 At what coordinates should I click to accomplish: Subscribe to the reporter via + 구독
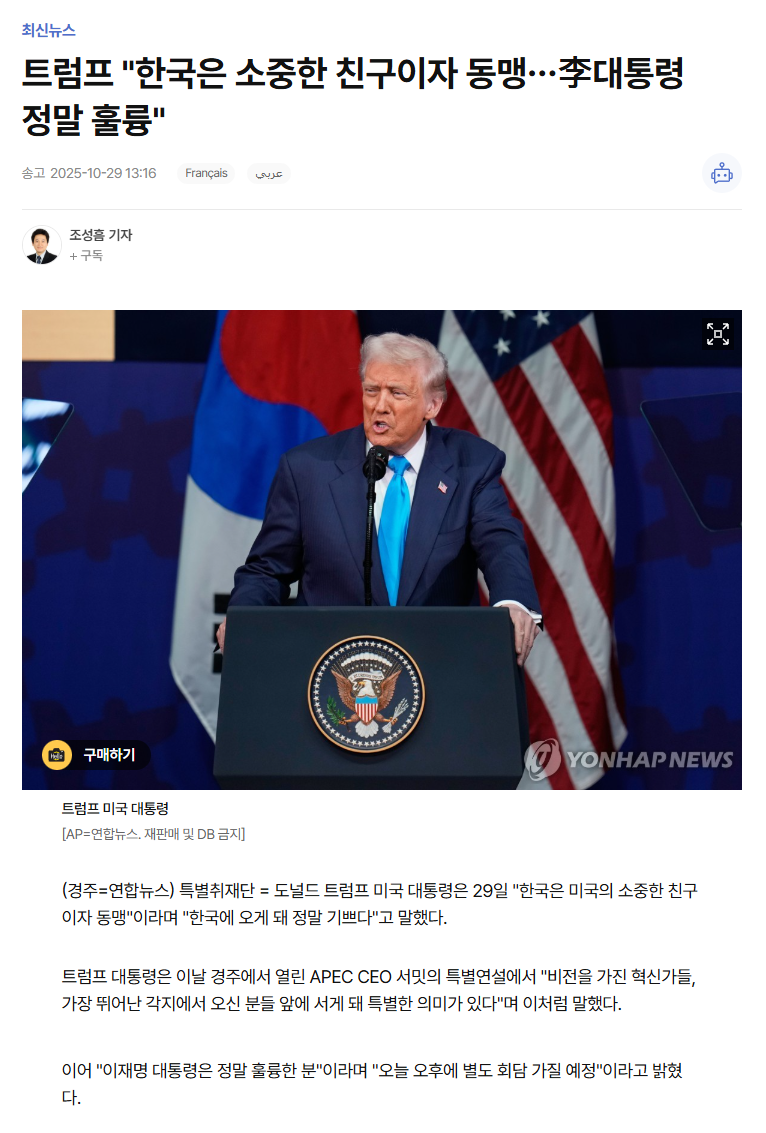point(86,256)
